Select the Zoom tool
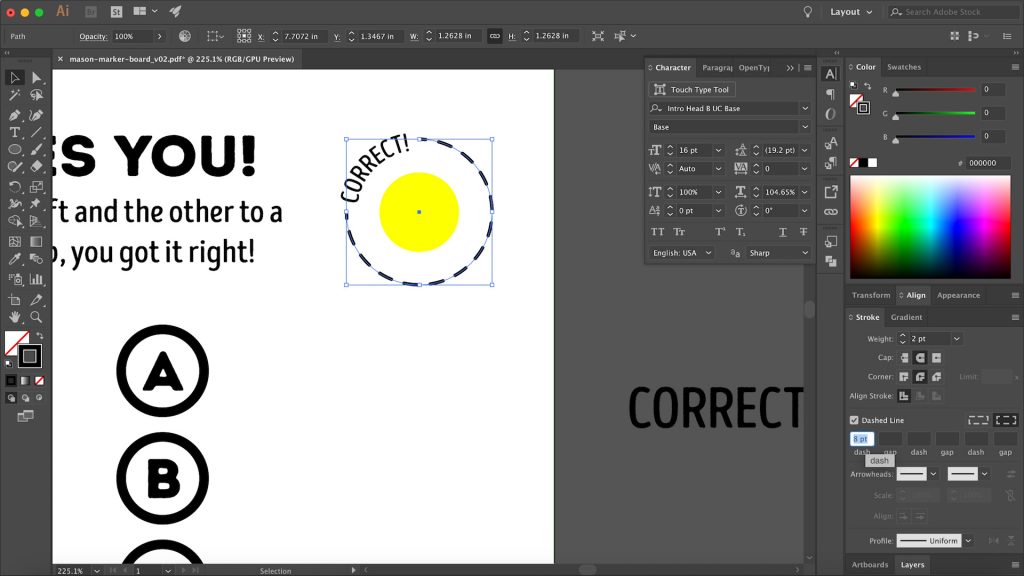This screenshot has width=1024, height=576. click(37, 317)
